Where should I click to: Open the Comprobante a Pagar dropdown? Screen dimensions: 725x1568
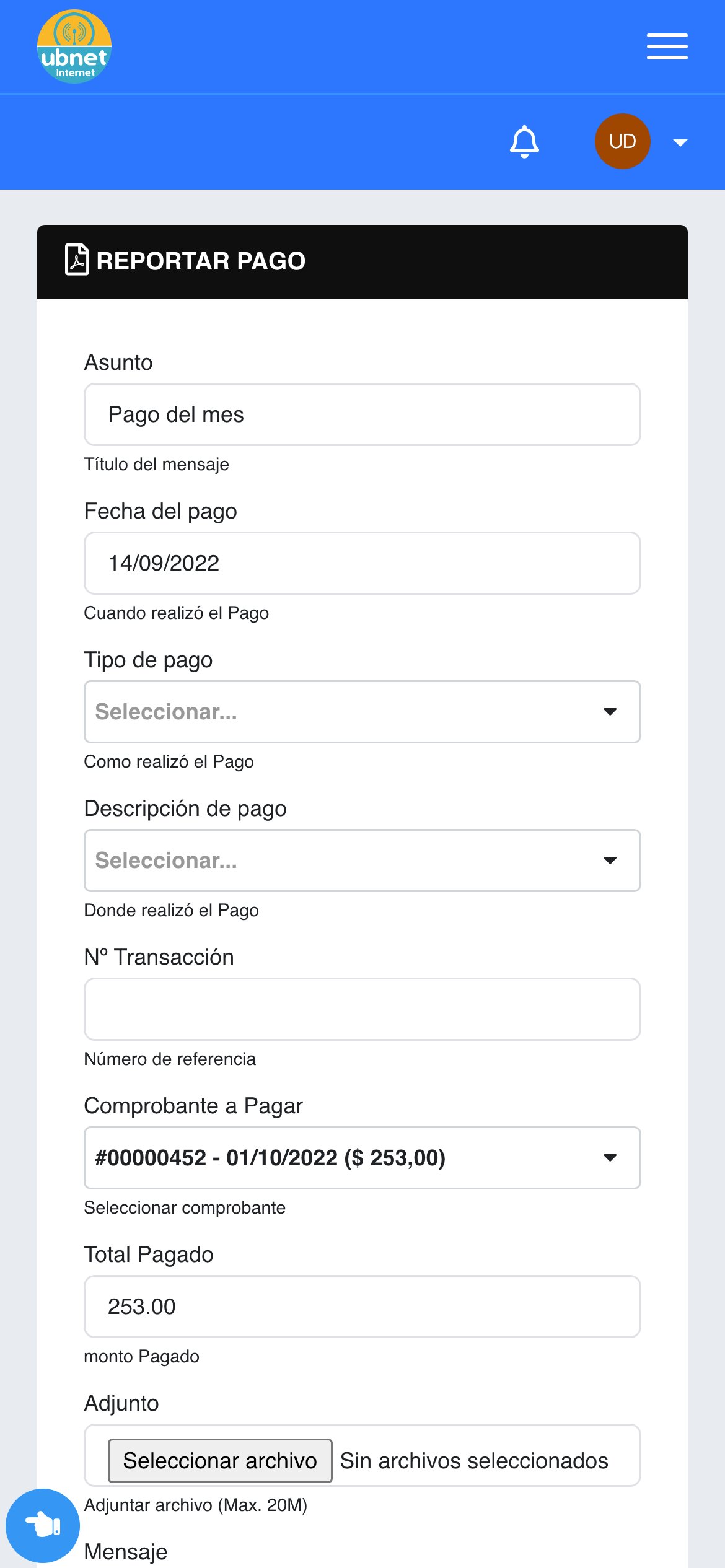point(362,1158)
